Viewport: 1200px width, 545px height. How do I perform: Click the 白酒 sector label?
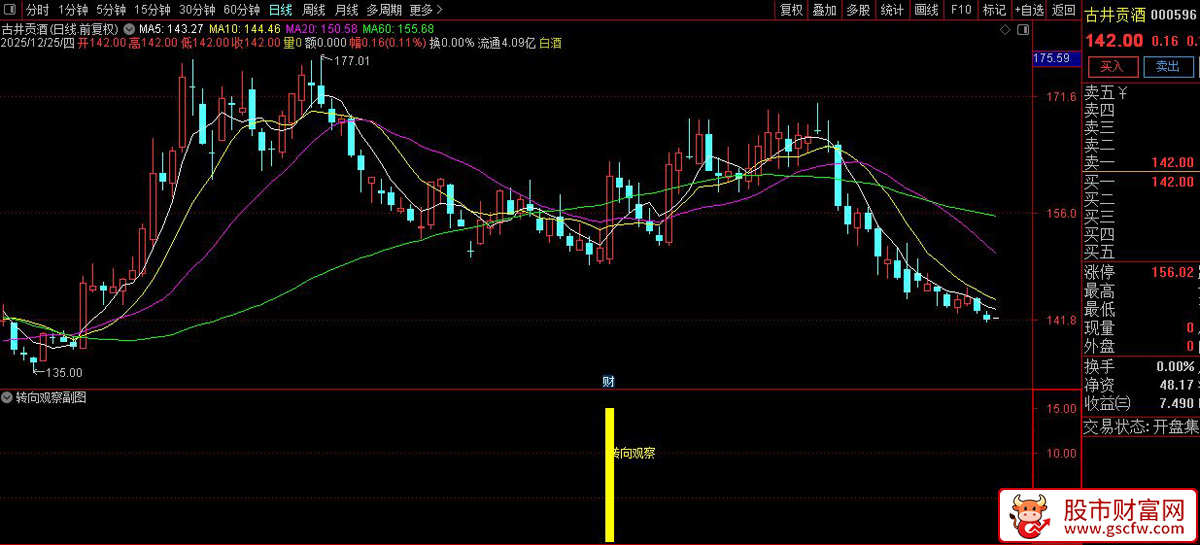pos(553,43)
